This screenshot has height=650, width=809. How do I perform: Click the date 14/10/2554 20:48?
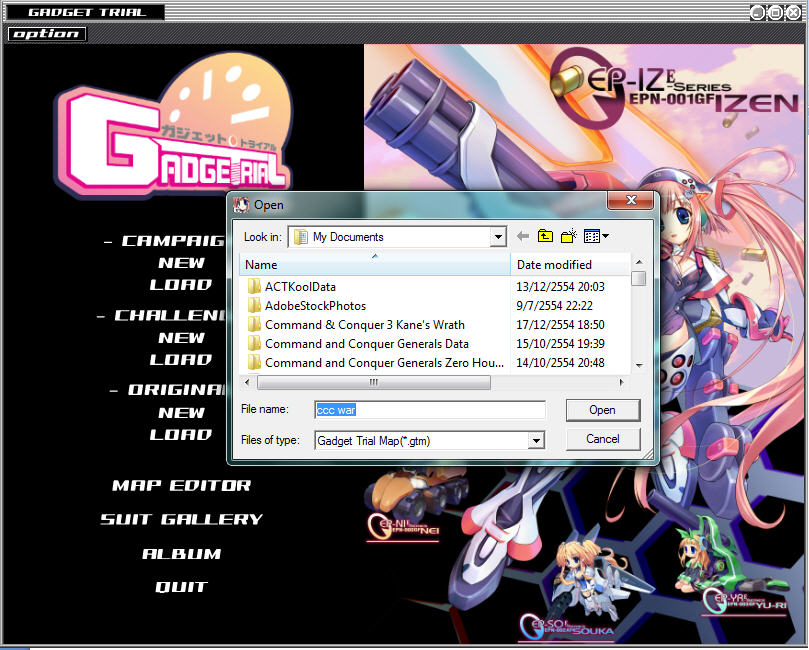click(560, 363)
